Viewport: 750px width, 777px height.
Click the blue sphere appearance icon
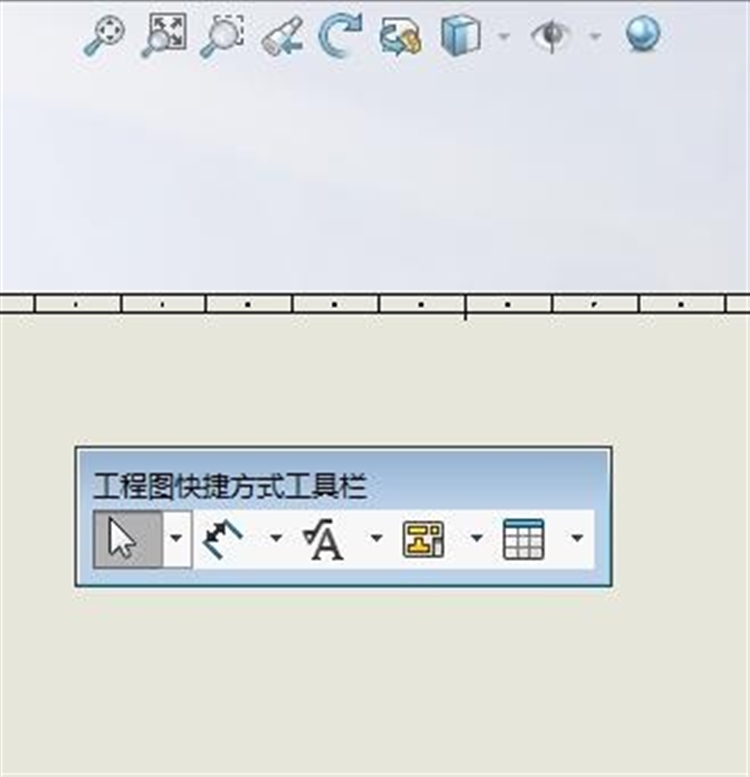643,34
